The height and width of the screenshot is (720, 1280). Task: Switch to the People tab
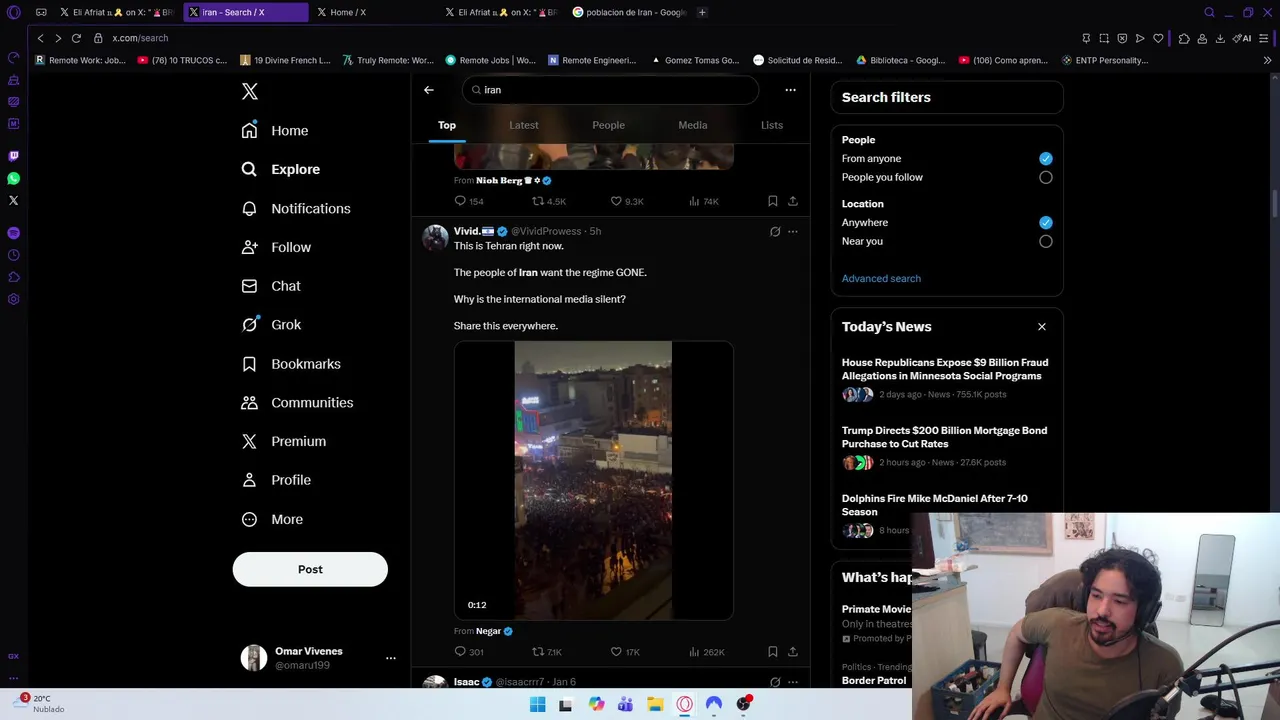608,125
